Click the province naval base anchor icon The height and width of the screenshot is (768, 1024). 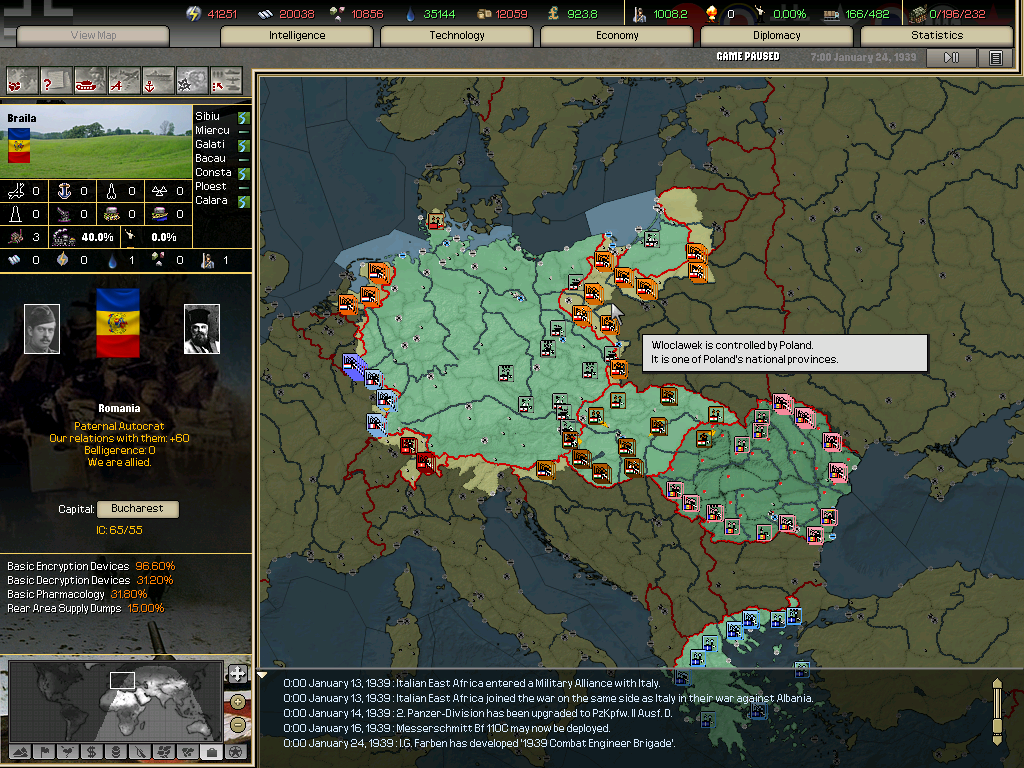tap(64, 191)
